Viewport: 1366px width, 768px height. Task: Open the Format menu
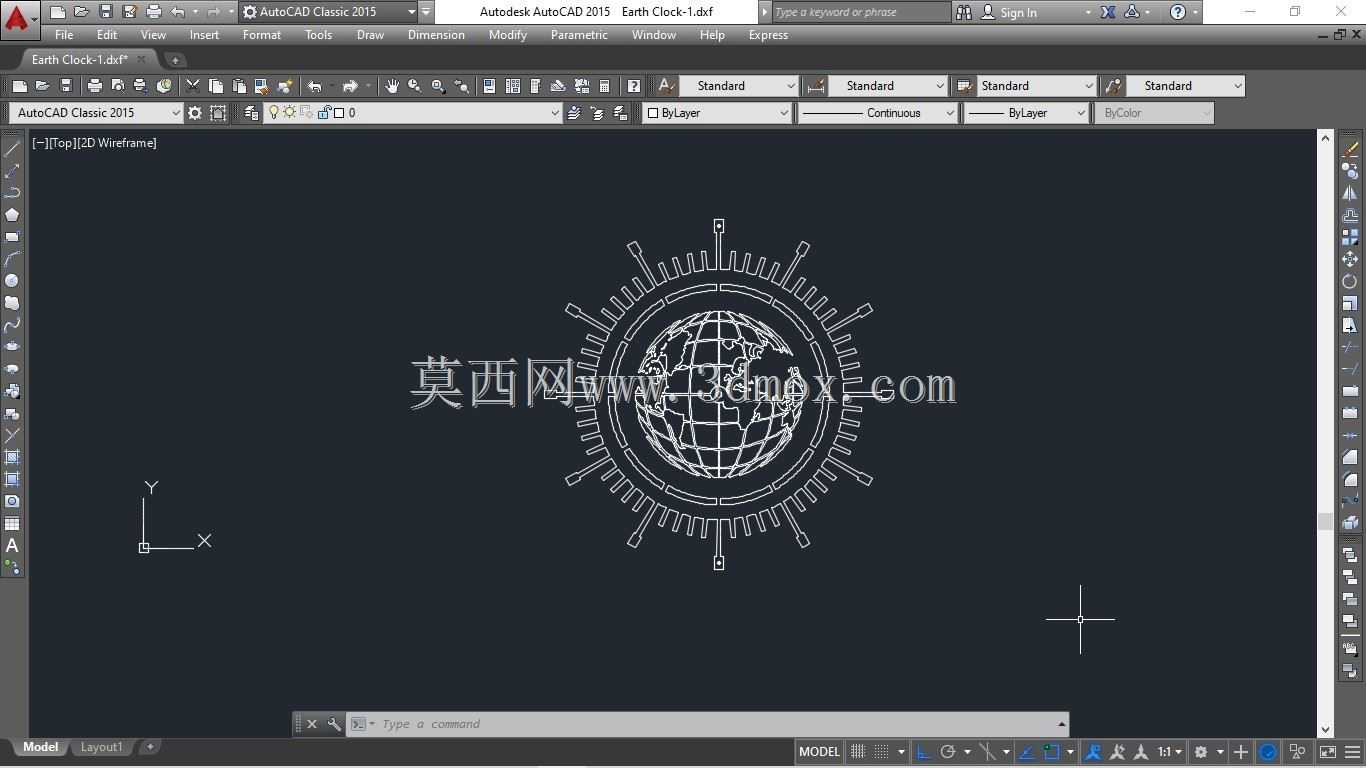[x=261, y=35]
